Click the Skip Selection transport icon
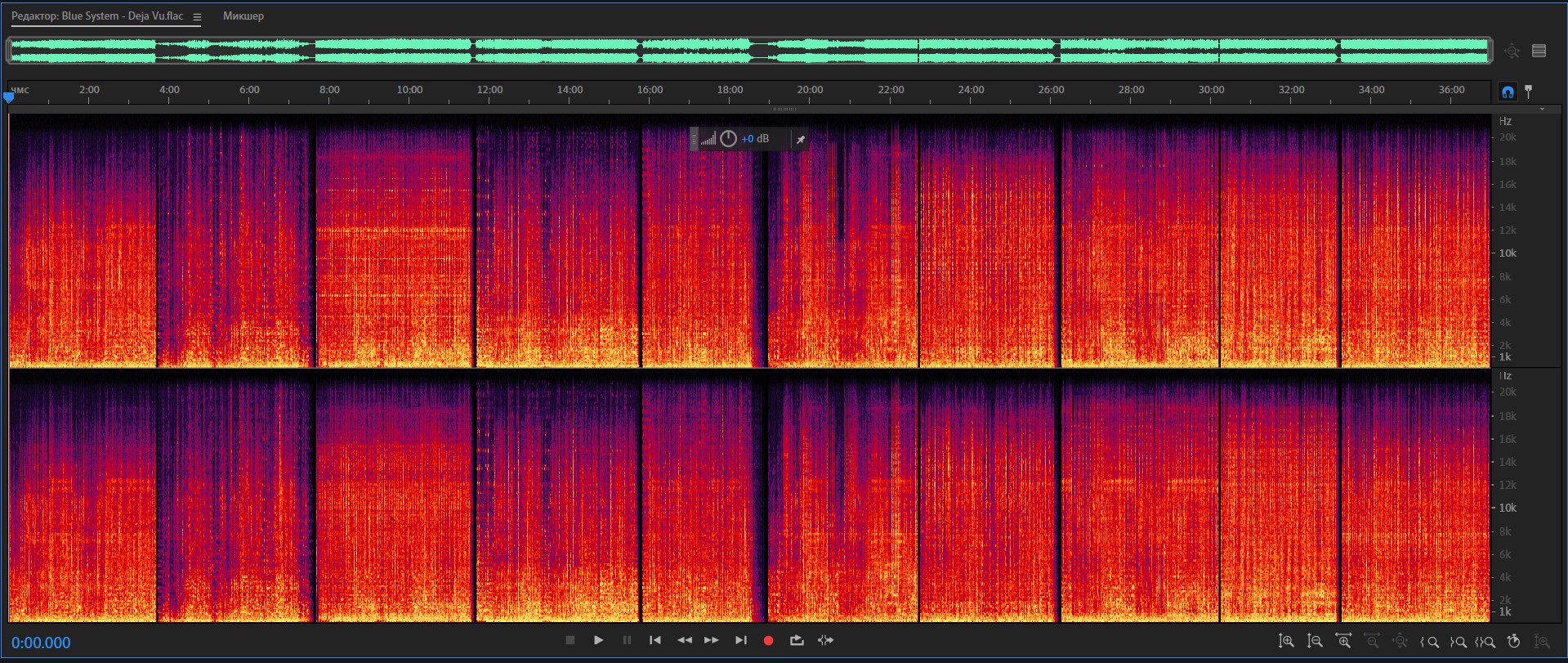Image resolution: width=1568 pixels, height=663 pixels. coord(825,641)
